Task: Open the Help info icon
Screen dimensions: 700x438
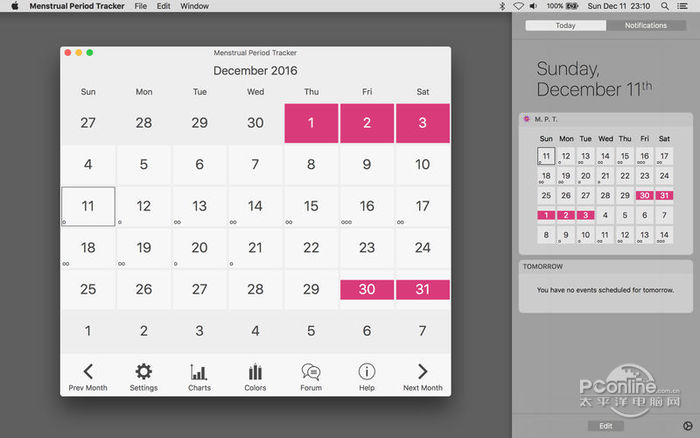Action: [x=367, y=371]
